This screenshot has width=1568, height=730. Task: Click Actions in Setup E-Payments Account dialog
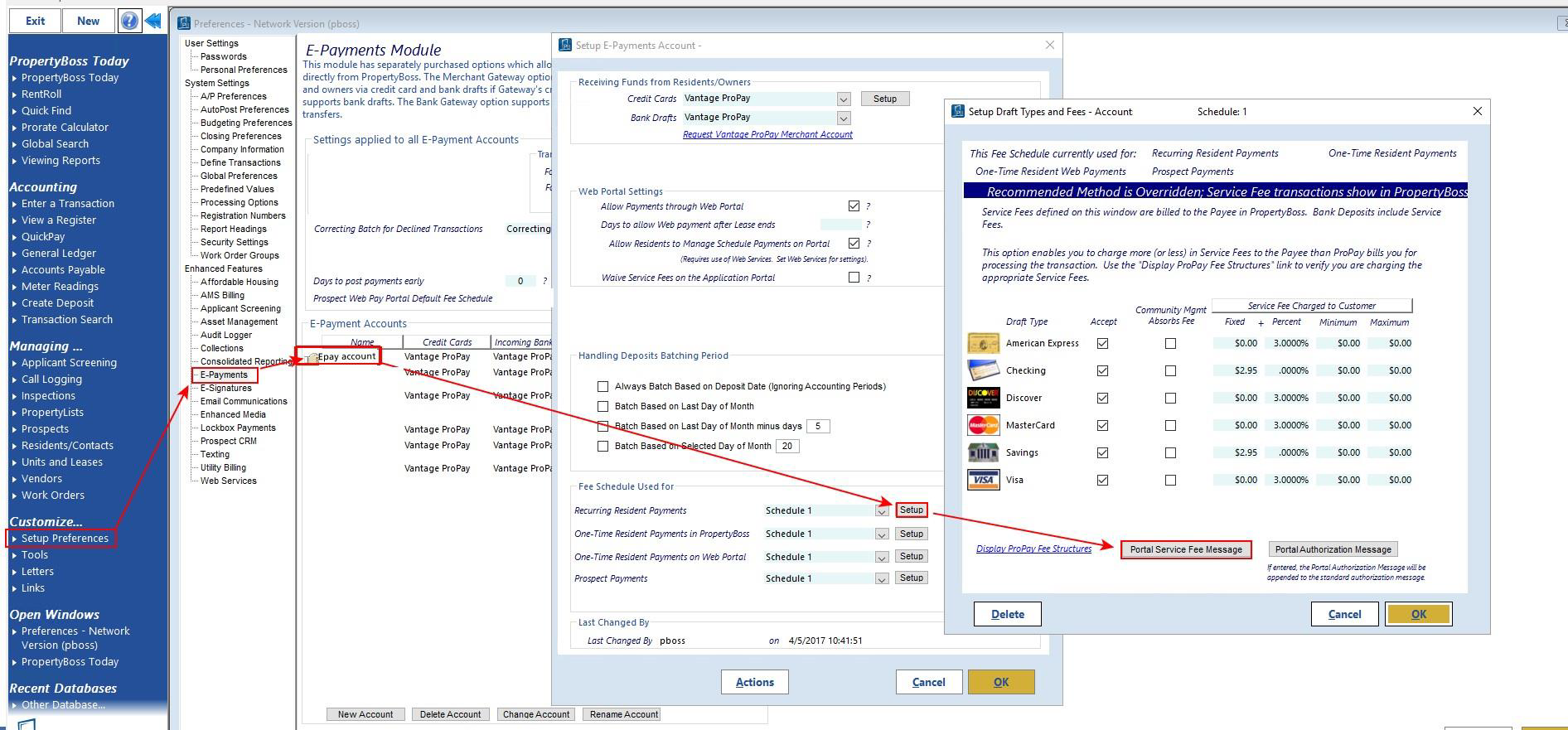[755, 682]
